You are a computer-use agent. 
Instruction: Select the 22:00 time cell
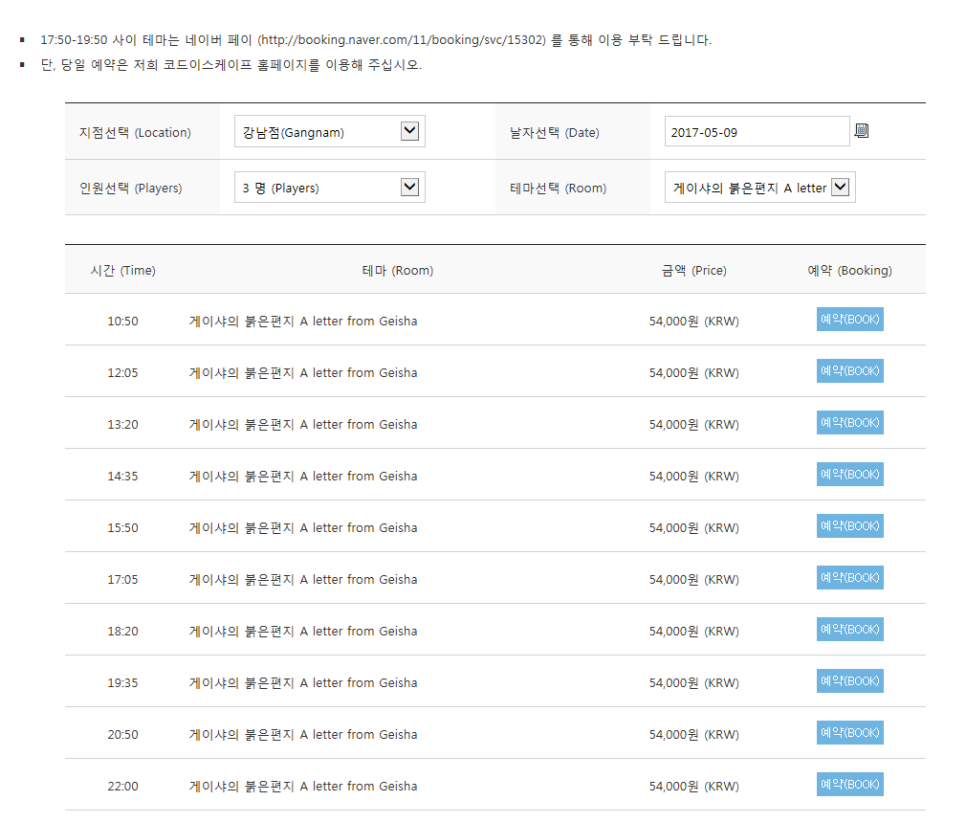click(x=123, y=787)
